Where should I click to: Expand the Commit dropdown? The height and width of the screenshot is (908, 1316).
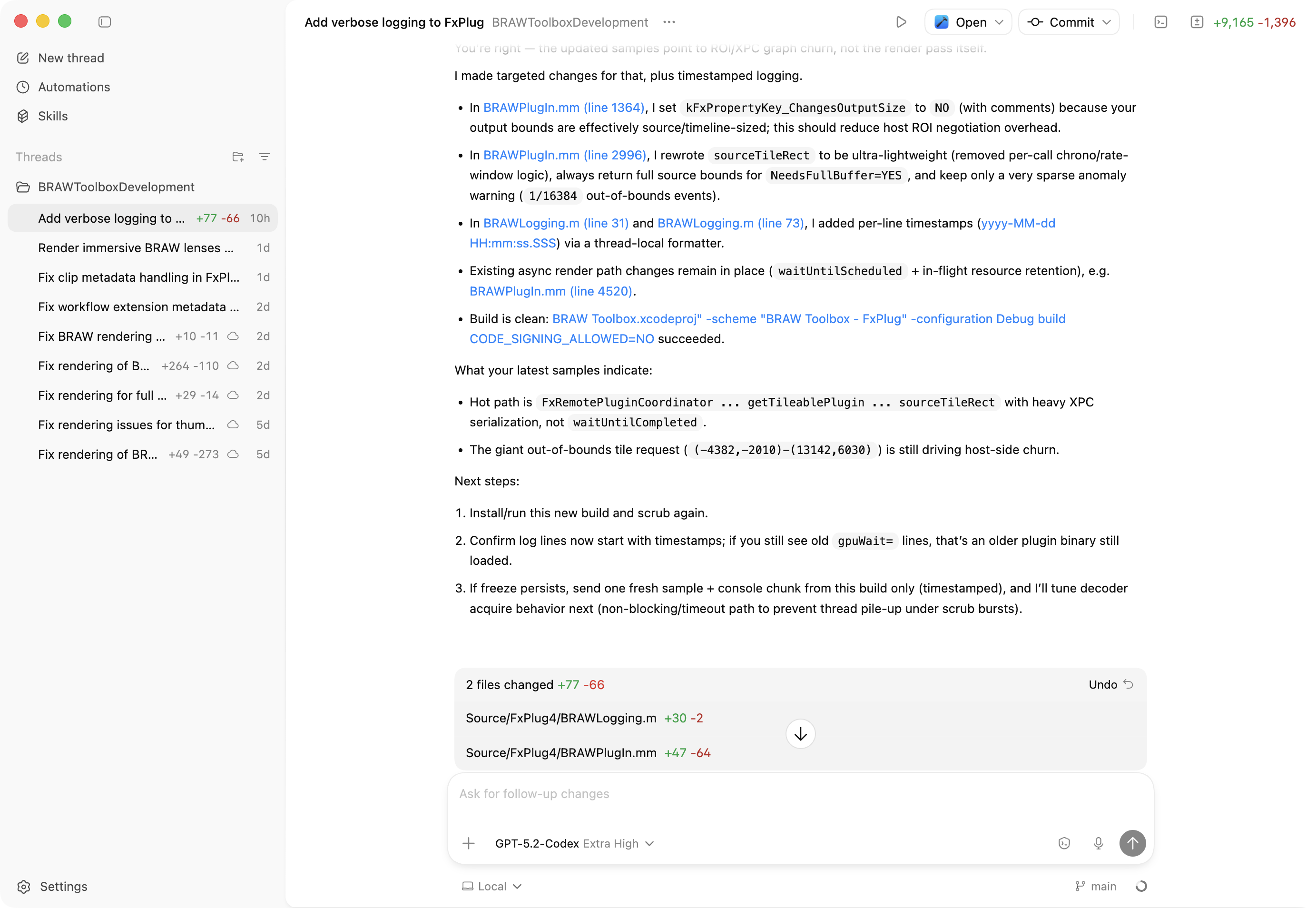(x=1107, y=22)
